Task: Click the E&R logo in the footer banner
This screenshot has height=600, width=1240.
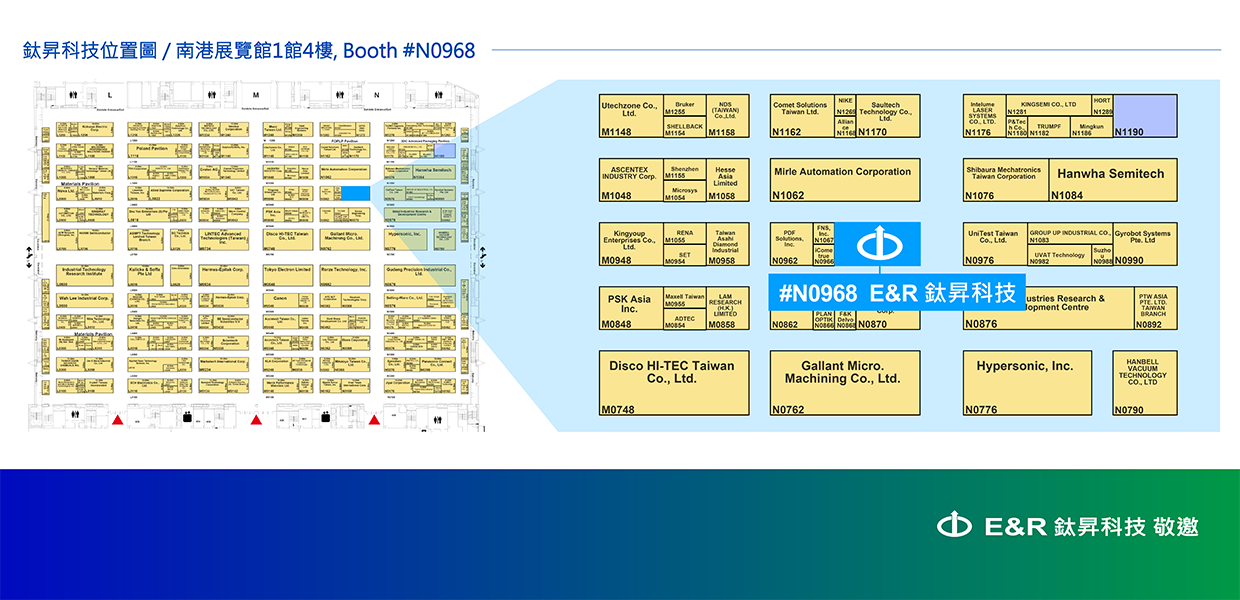Action: click(954, 526)
